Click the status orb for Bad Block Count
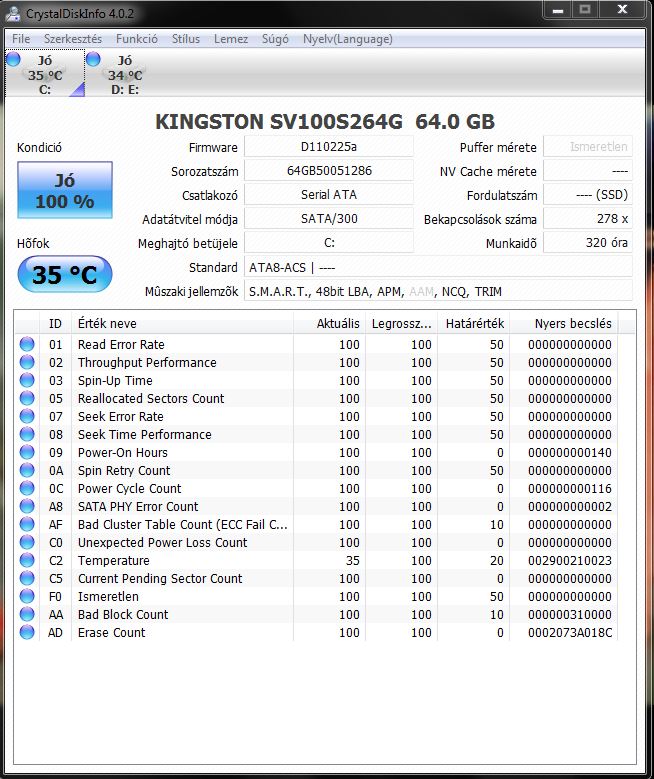This screenshot has height=779, width=654. 27,614
